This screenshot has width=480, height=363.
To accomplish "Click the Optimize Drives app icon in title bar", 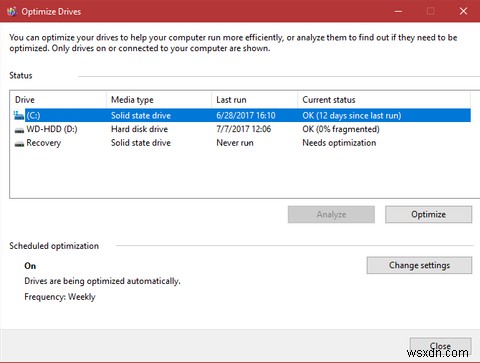I will pyautogui.click(x=12, y=12).
